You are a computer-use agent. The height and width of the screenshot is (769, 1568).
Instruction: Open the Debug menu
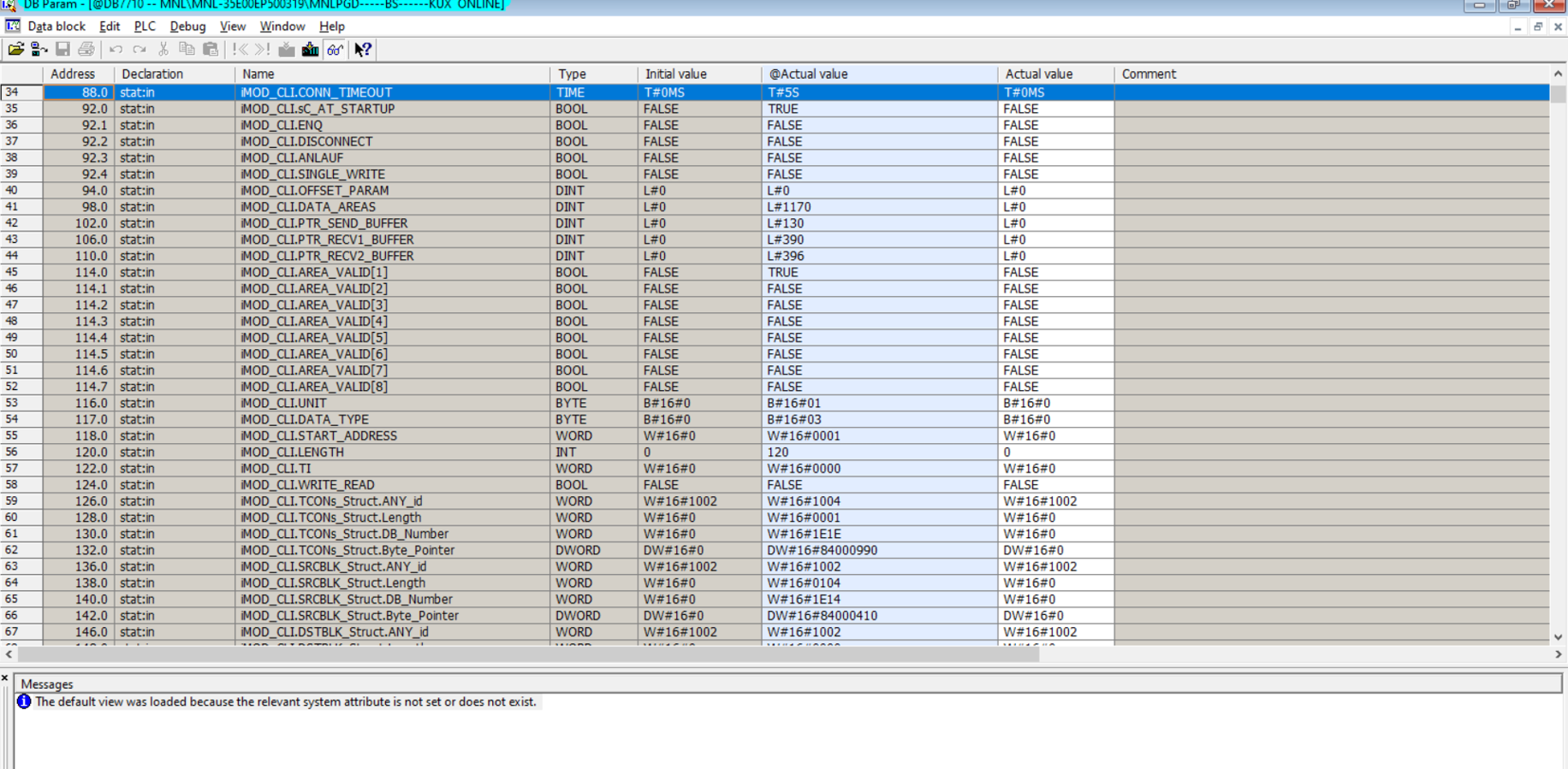[187, 27]
